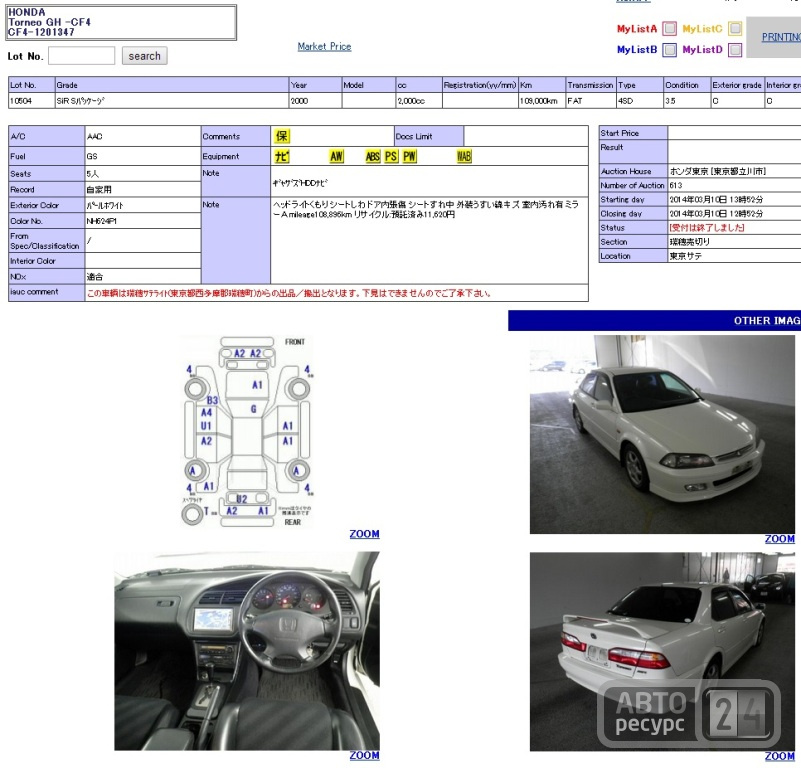
Task: Select the 2,000cc engine size cell
Action: tap(419, 101)
